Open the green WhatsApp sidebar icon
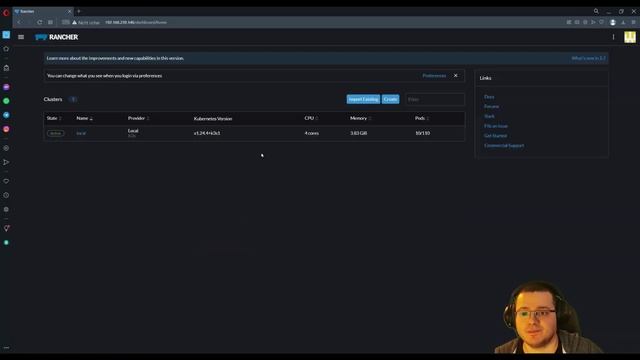The width and height of the screenshot is (640, 360). (6, 101)
